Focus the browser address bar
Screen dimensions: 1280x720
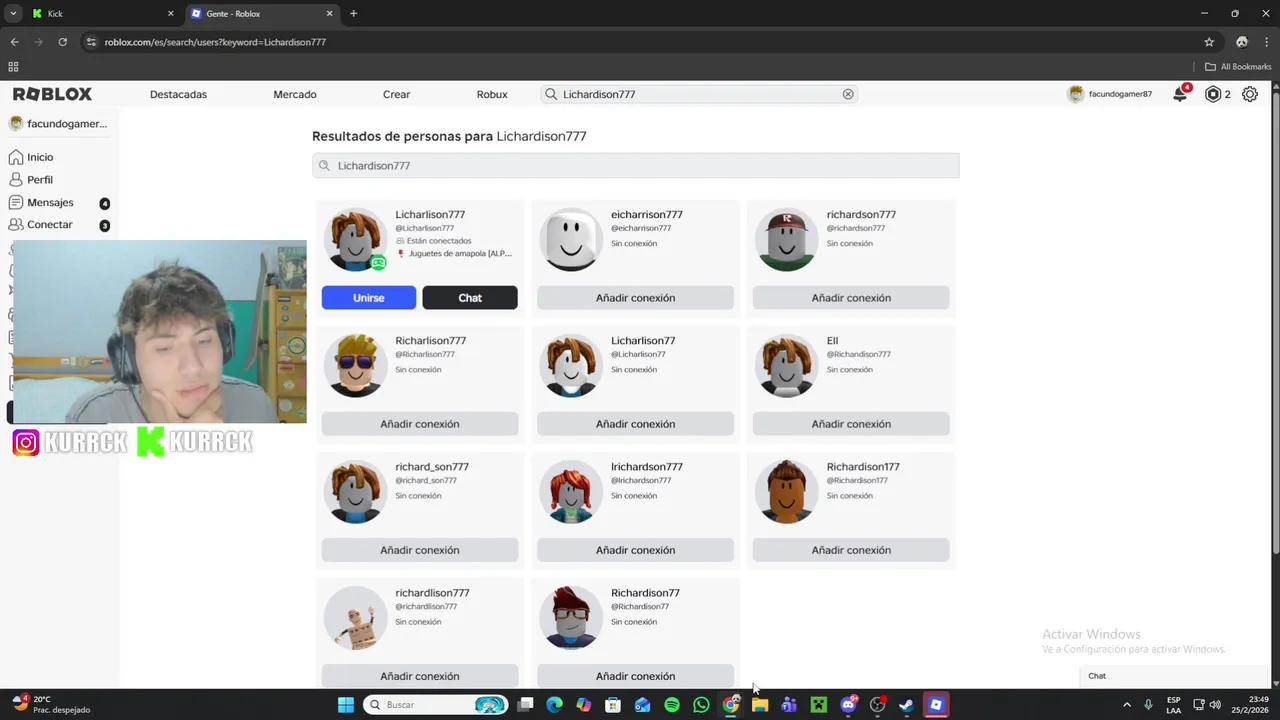point(640,42)
